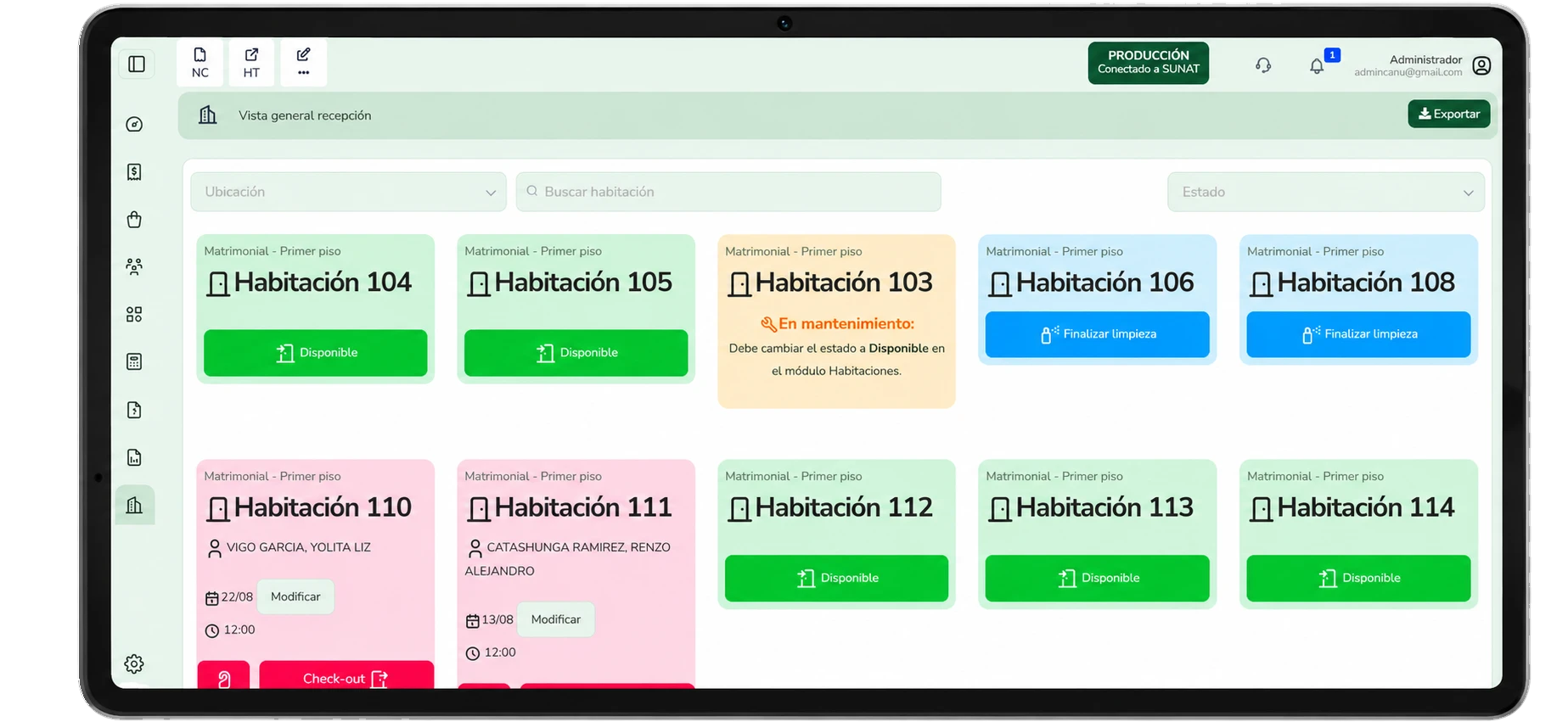Click the red icon button beside Check-out

pos(224,676)
